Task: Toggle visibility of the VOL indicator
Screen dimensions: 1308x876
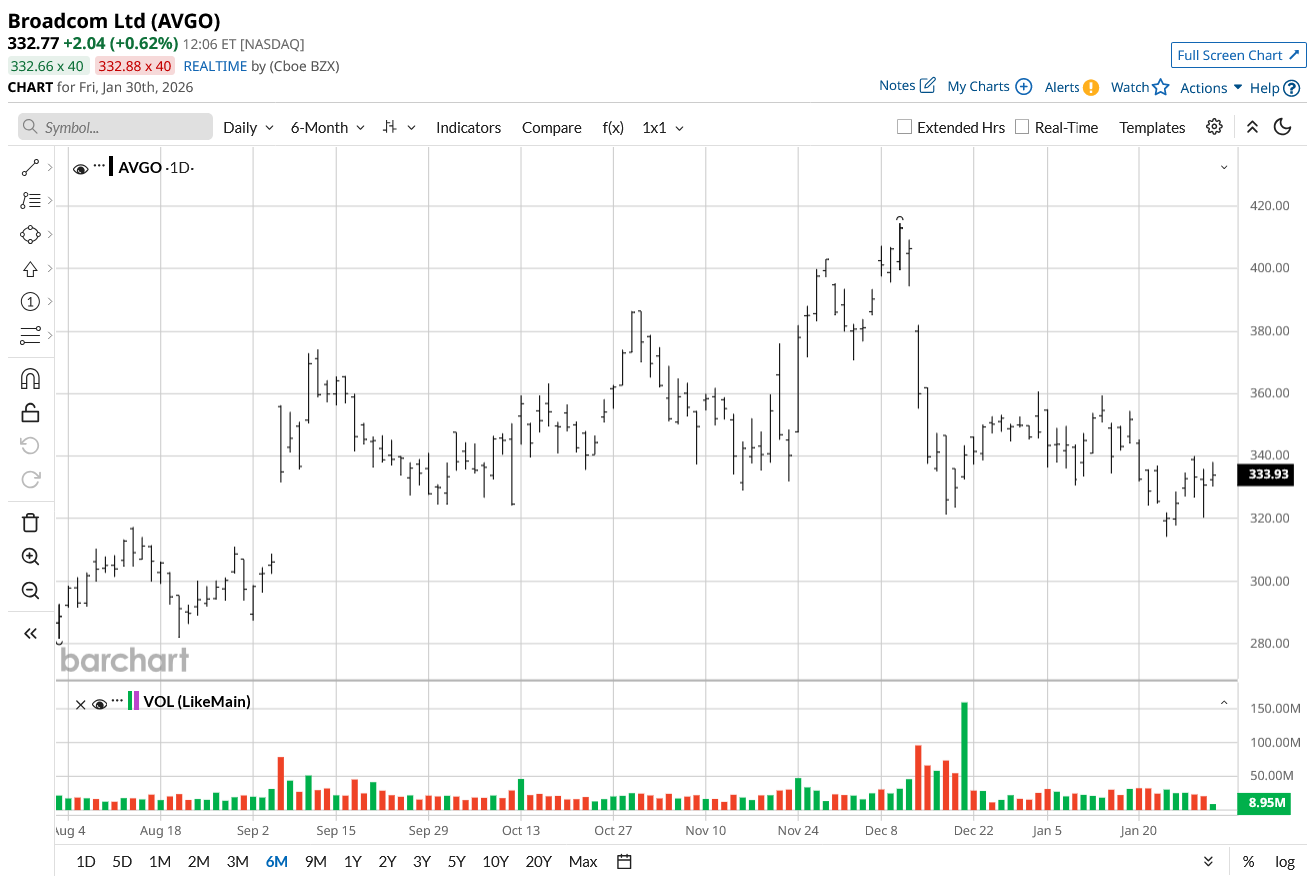Action: point(99,704)
